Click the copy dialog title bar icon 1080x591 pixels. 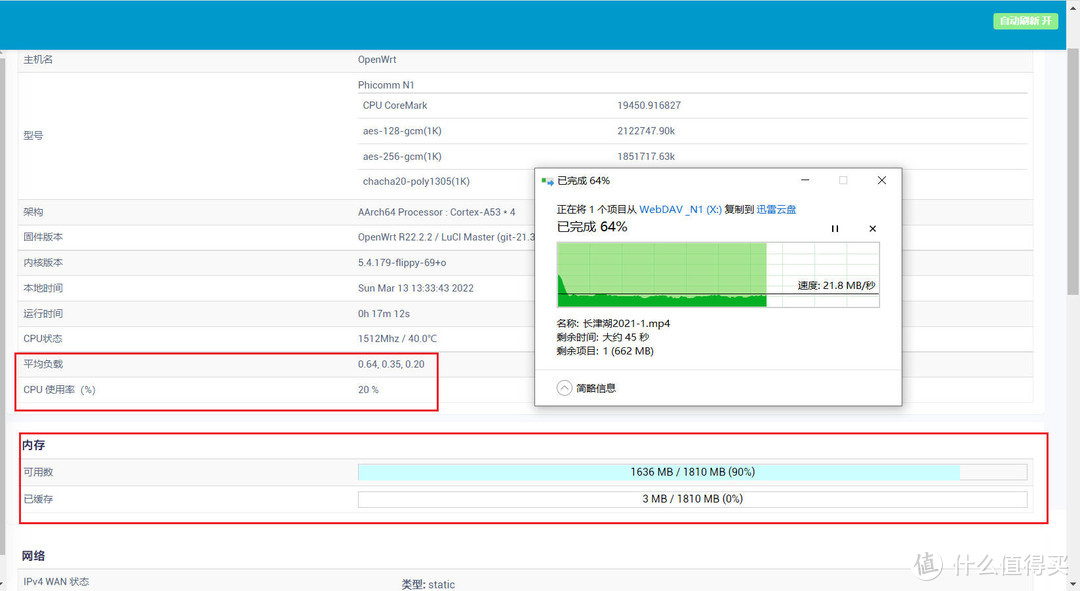tap(547, 181)
